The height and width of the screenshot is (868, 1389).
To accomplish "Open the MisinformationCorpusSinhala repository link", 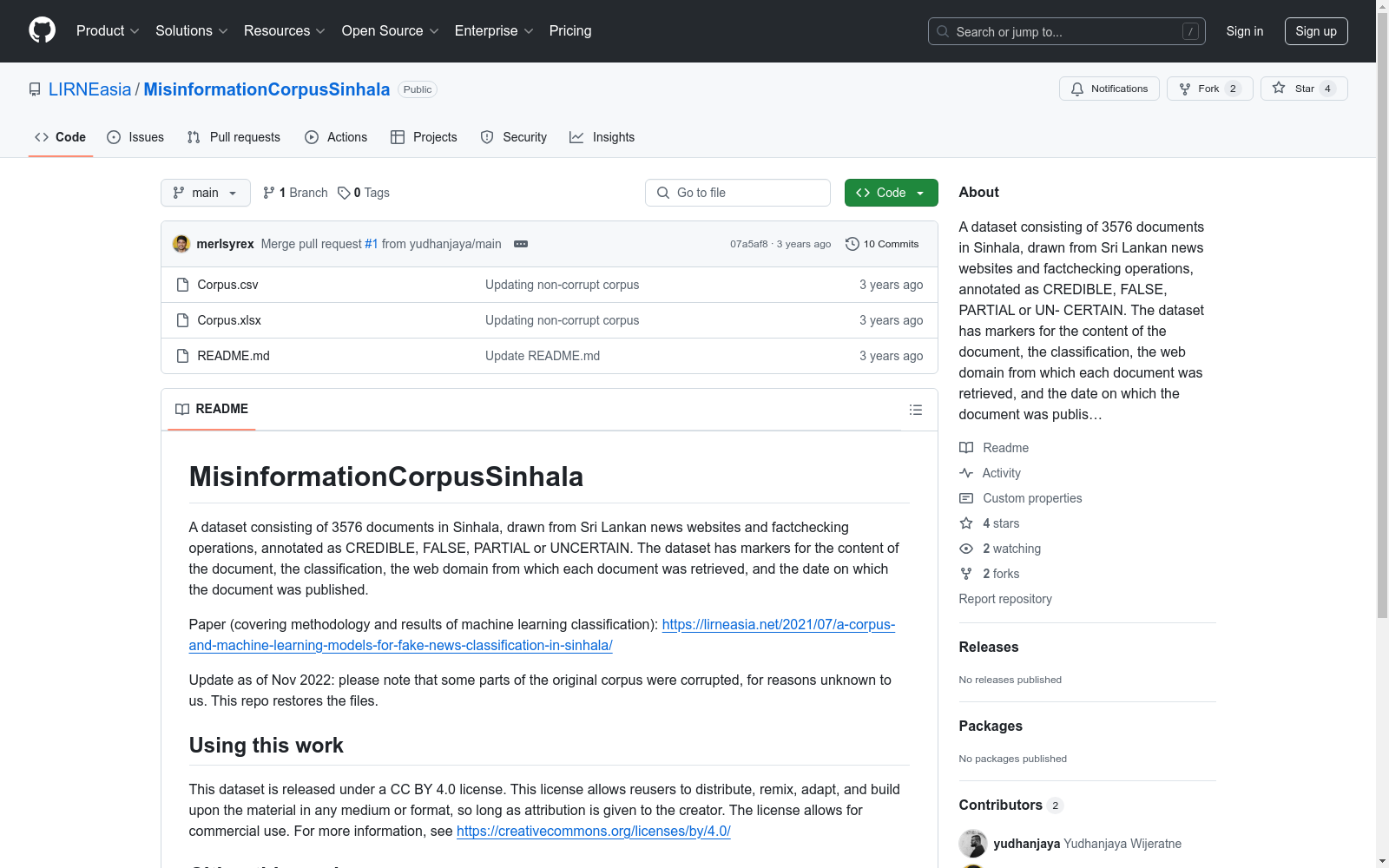I will [267, 89].
